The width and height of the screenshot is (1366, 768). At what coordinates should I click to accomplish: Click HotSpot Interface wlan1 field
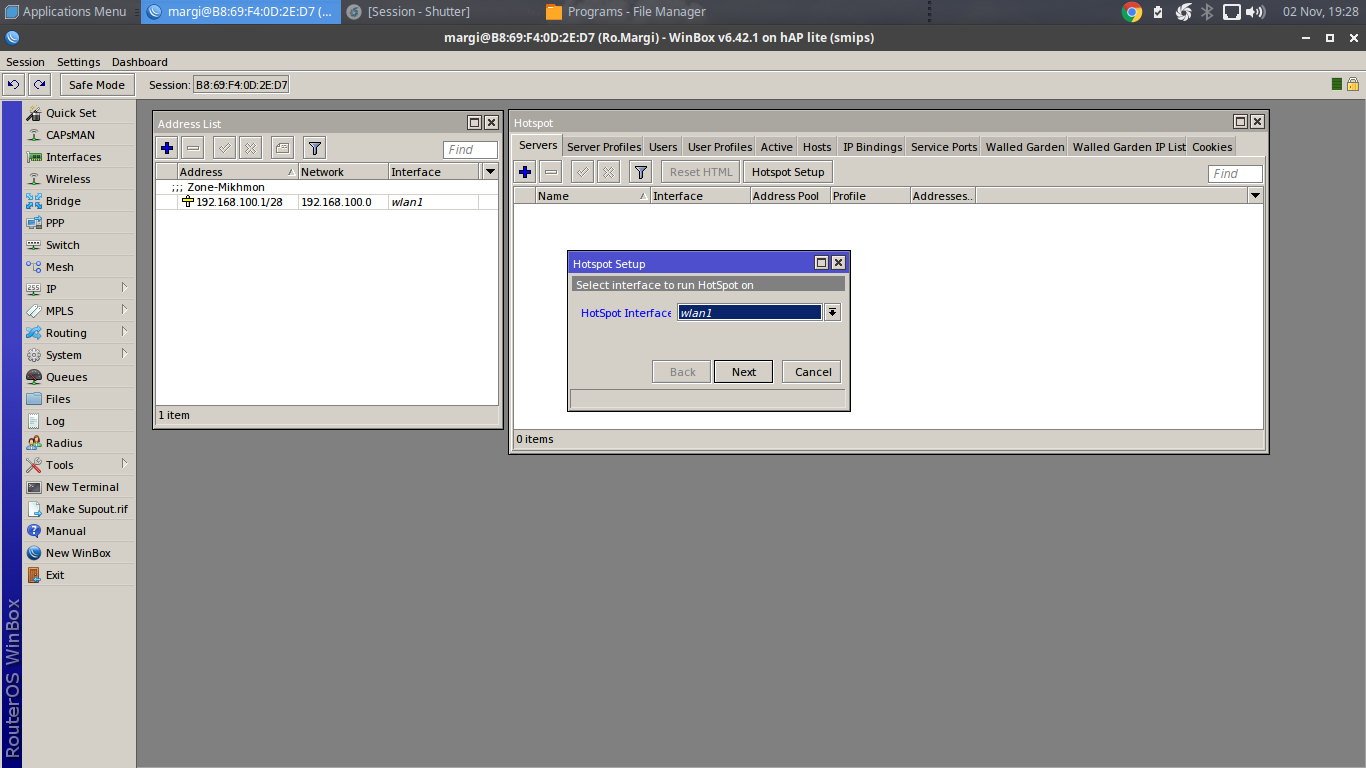(x=749, y=312)
